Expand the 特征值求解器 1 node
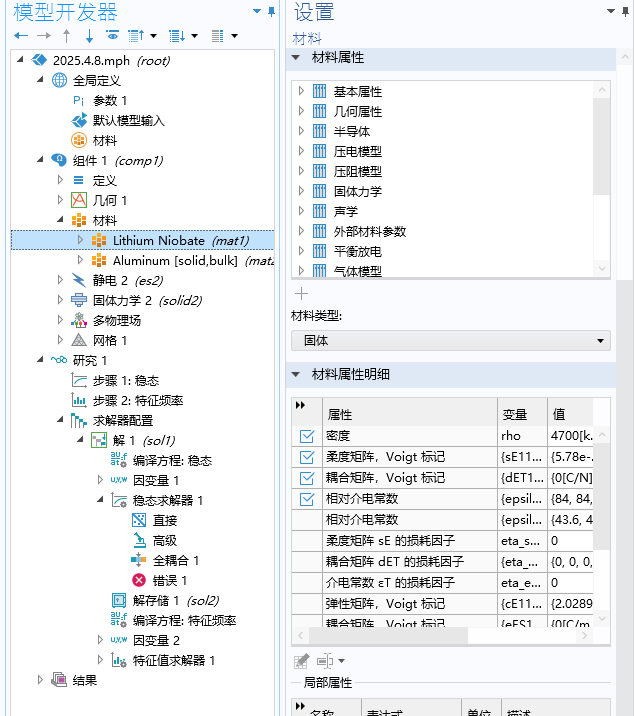 click(100, 660)
